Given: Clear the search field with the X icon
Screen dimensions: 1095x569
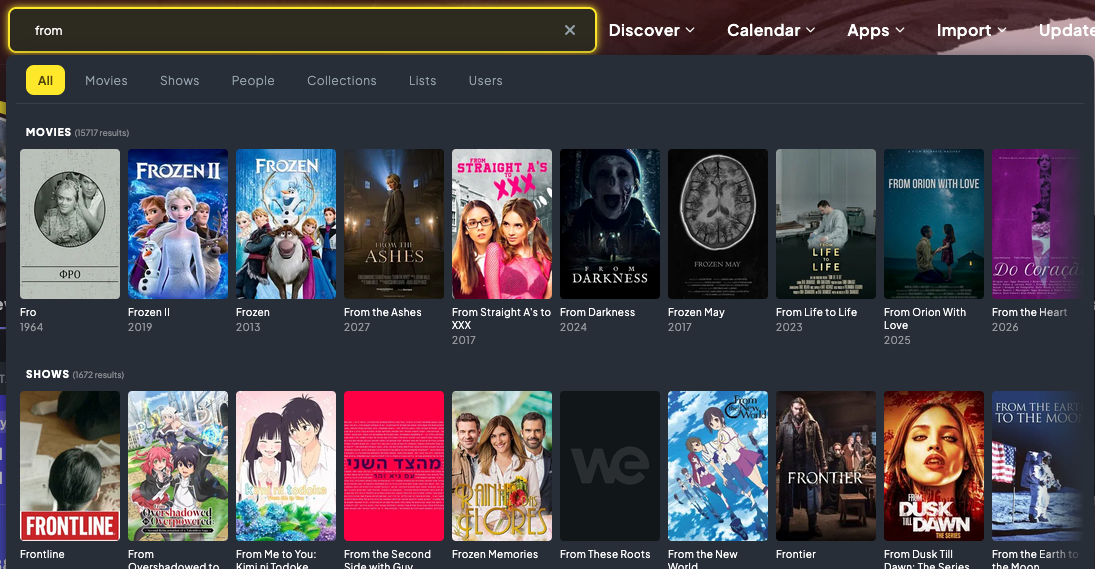Looking at the screenshot, I should tap(570, 30).
